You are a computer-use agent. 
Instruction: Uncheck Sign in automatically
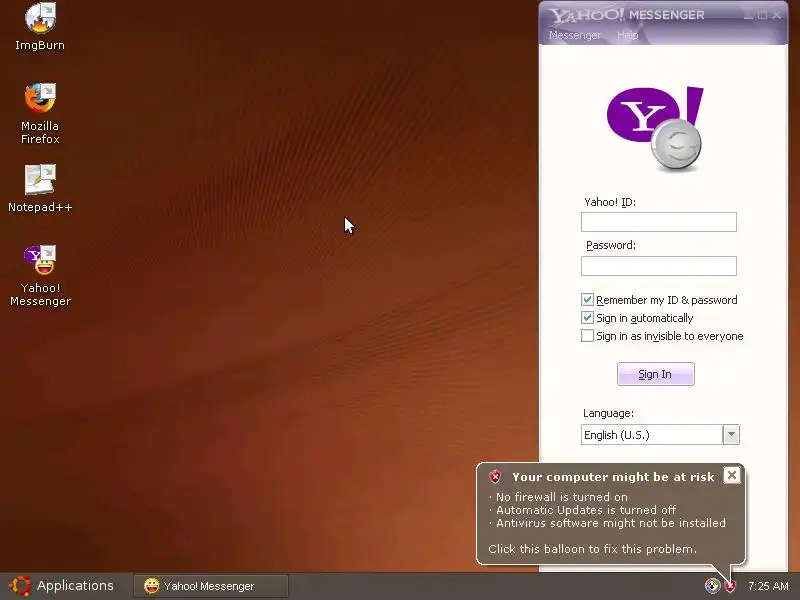pos(587,318)
